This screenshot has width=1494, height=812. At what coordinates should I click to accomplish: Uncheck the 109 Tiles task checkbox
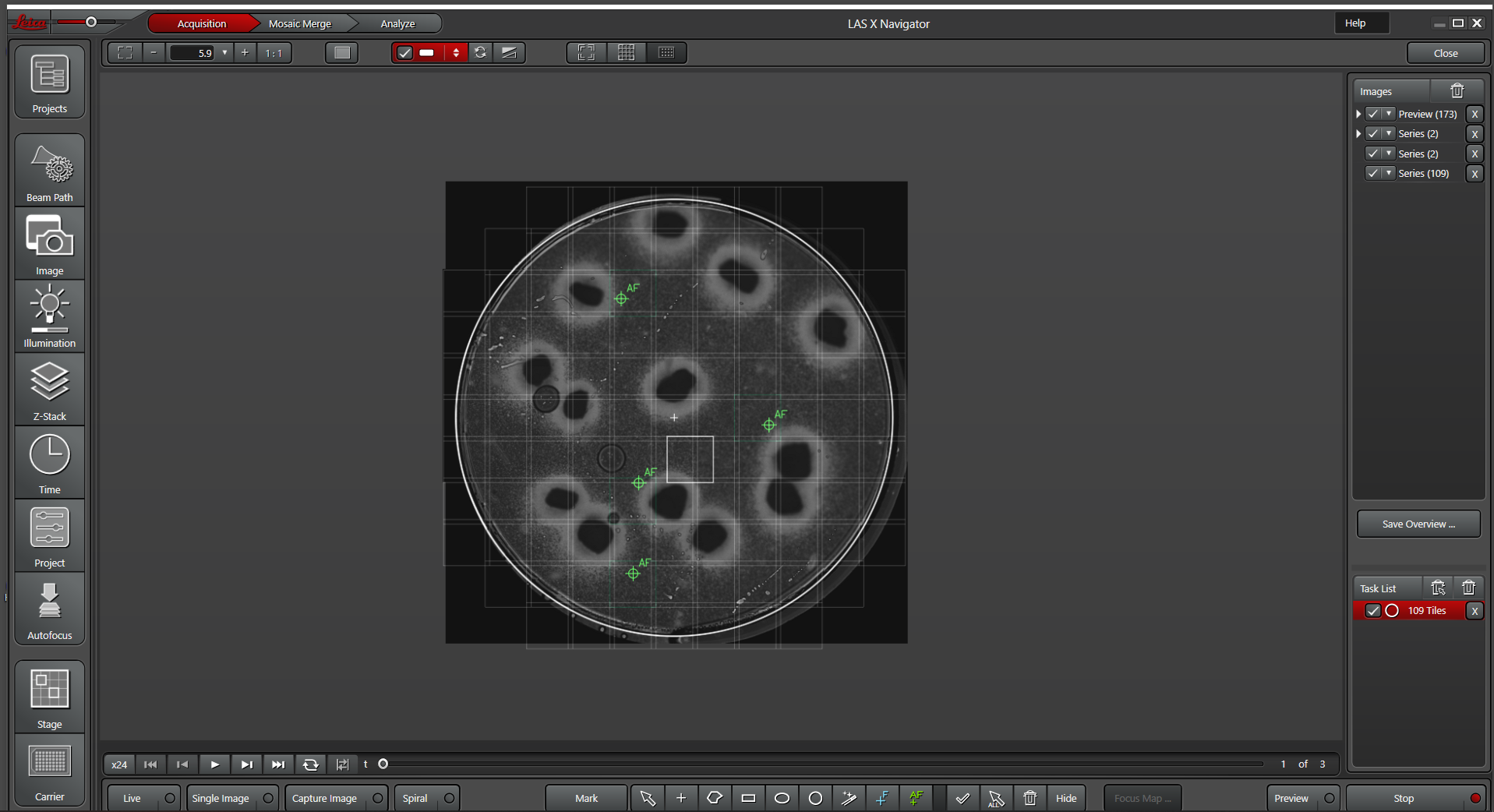tap(1373, 611)
